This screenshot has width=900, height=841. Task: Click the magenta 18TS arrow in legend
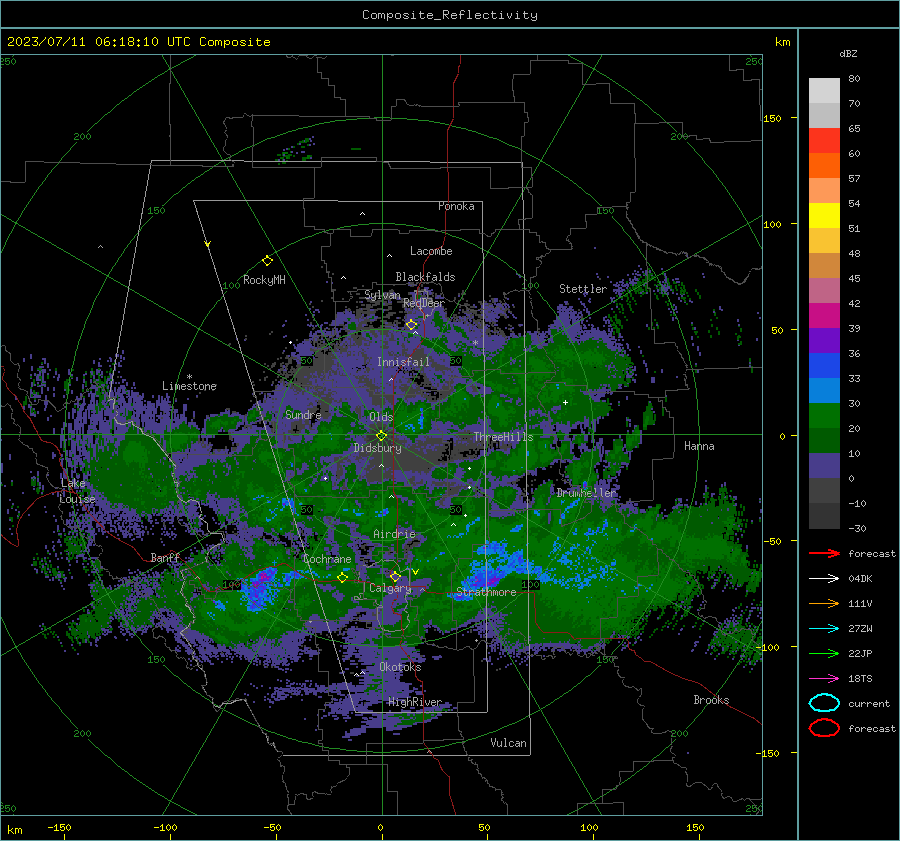pyautogui.click(x=824, y=679)
